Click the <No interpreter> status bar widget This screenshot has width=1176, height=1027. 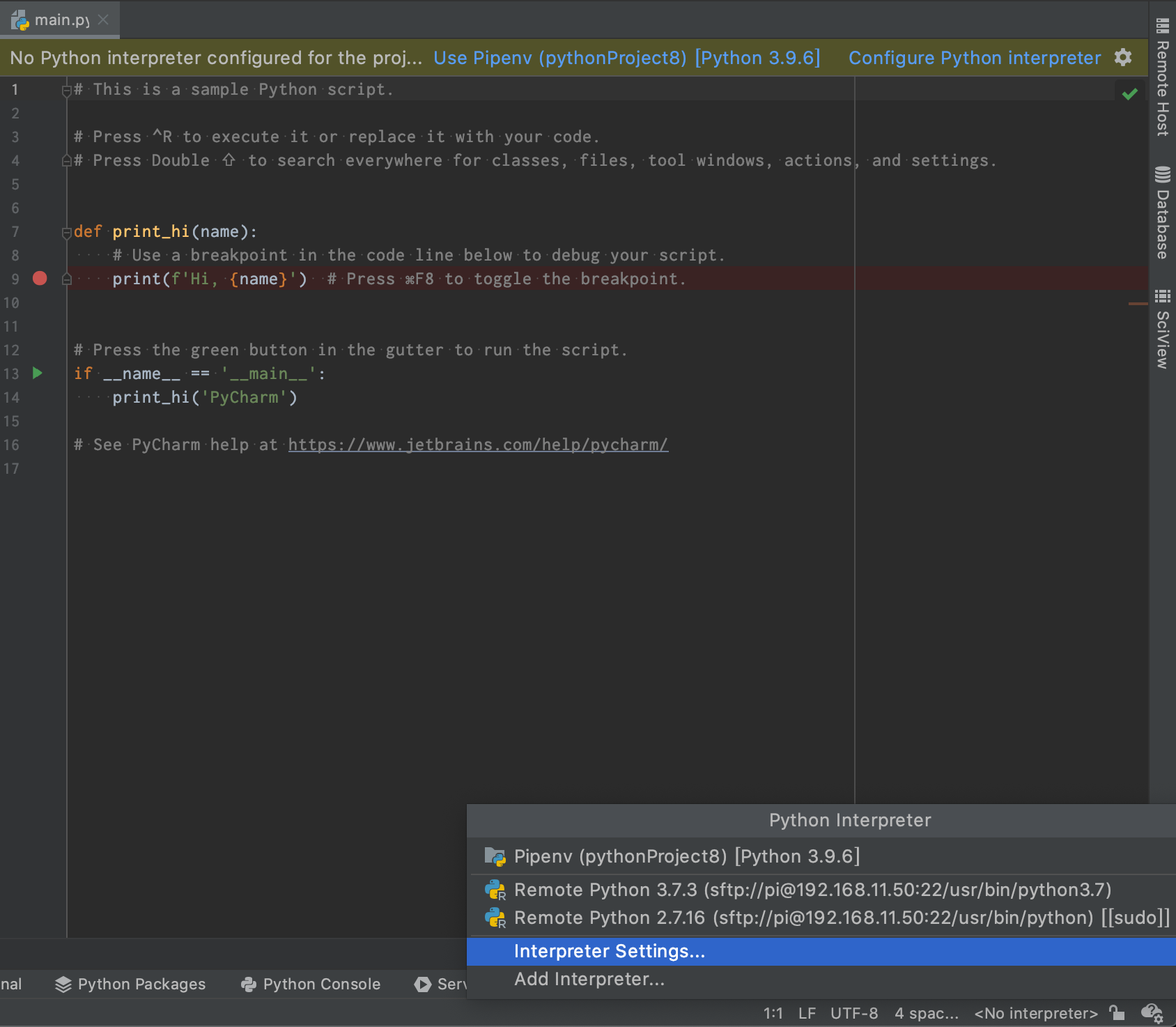(1036, 1013)
